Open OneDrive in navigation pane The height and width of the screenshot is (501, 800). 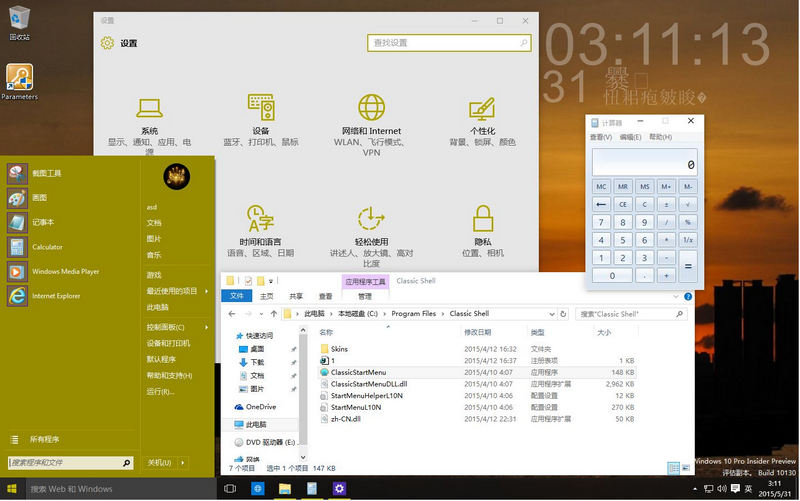pos(255,407)
